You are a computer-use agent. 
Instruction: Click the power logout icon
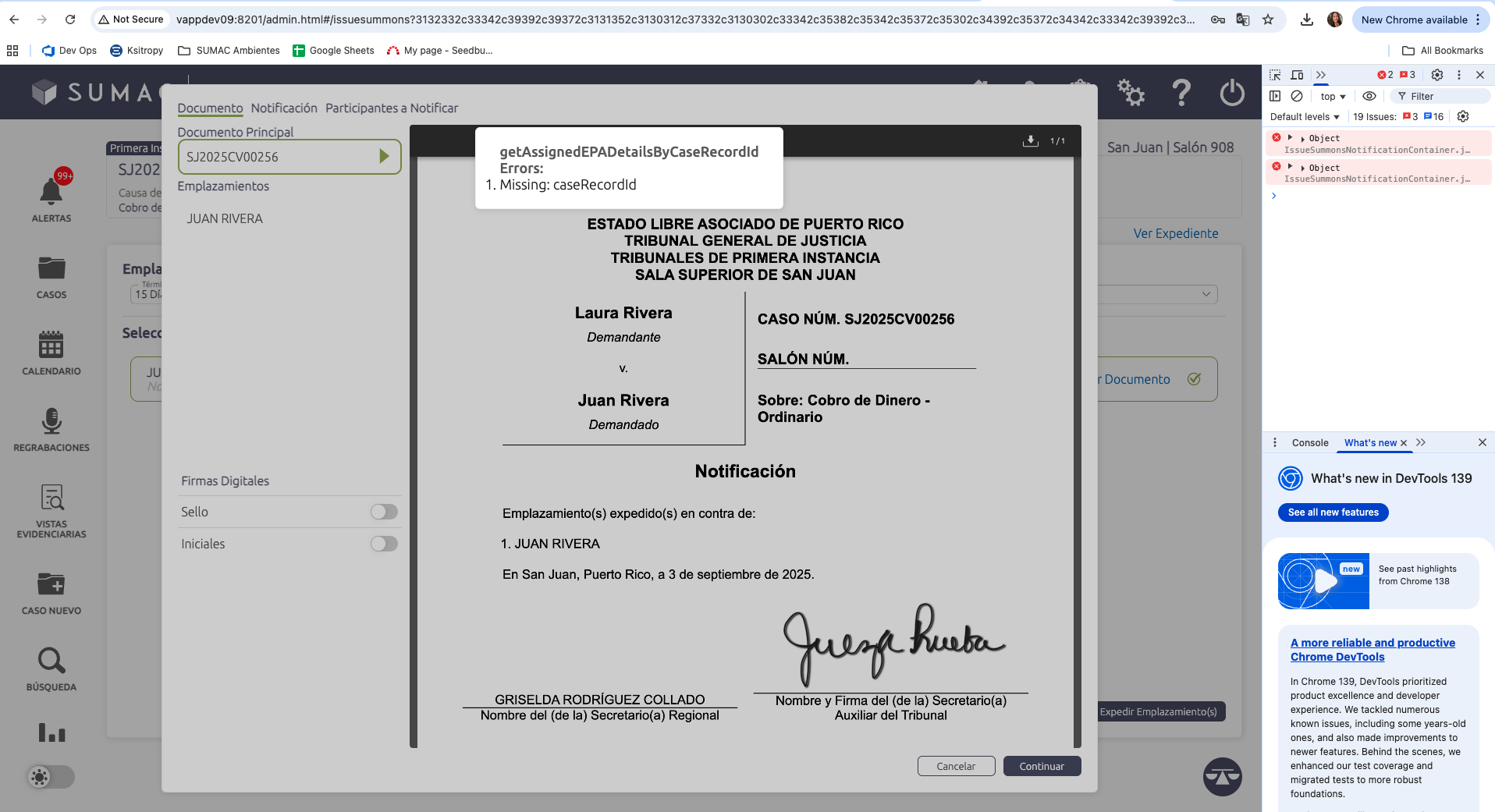pyautogui.click(x=1232, y=94)
